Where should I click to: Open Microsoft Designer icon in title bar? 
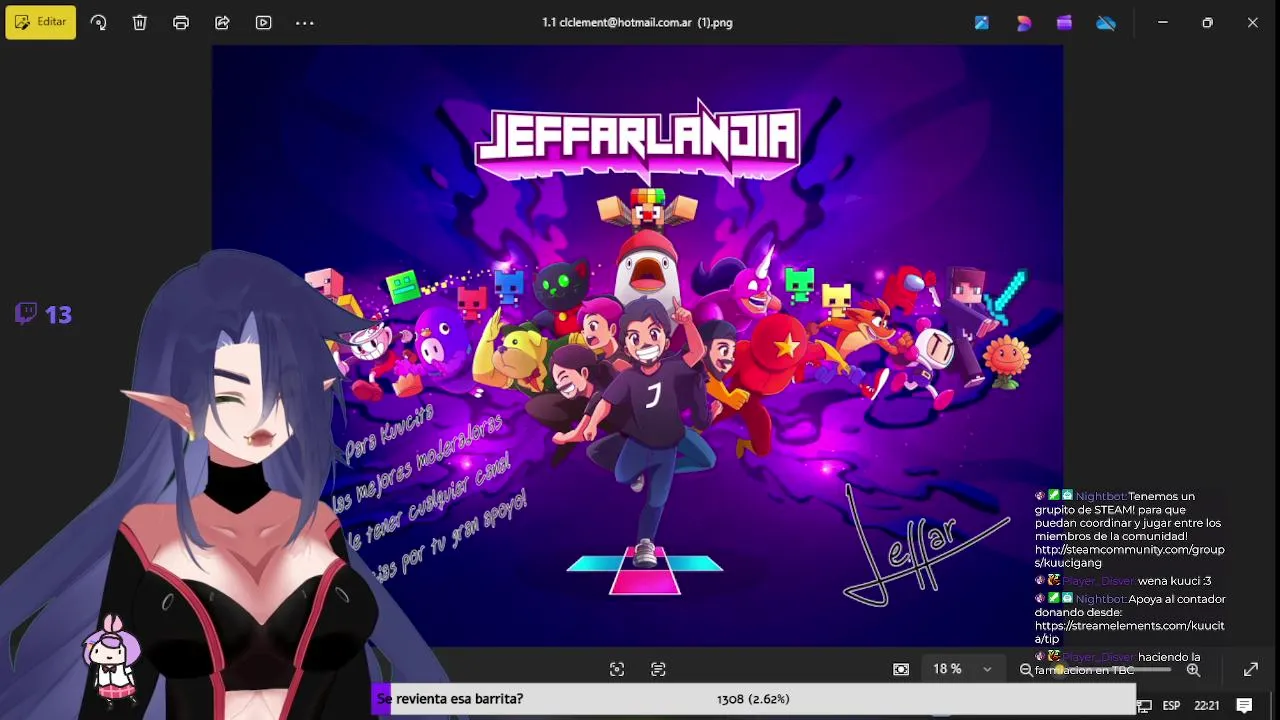click(x=1023, y=22)
